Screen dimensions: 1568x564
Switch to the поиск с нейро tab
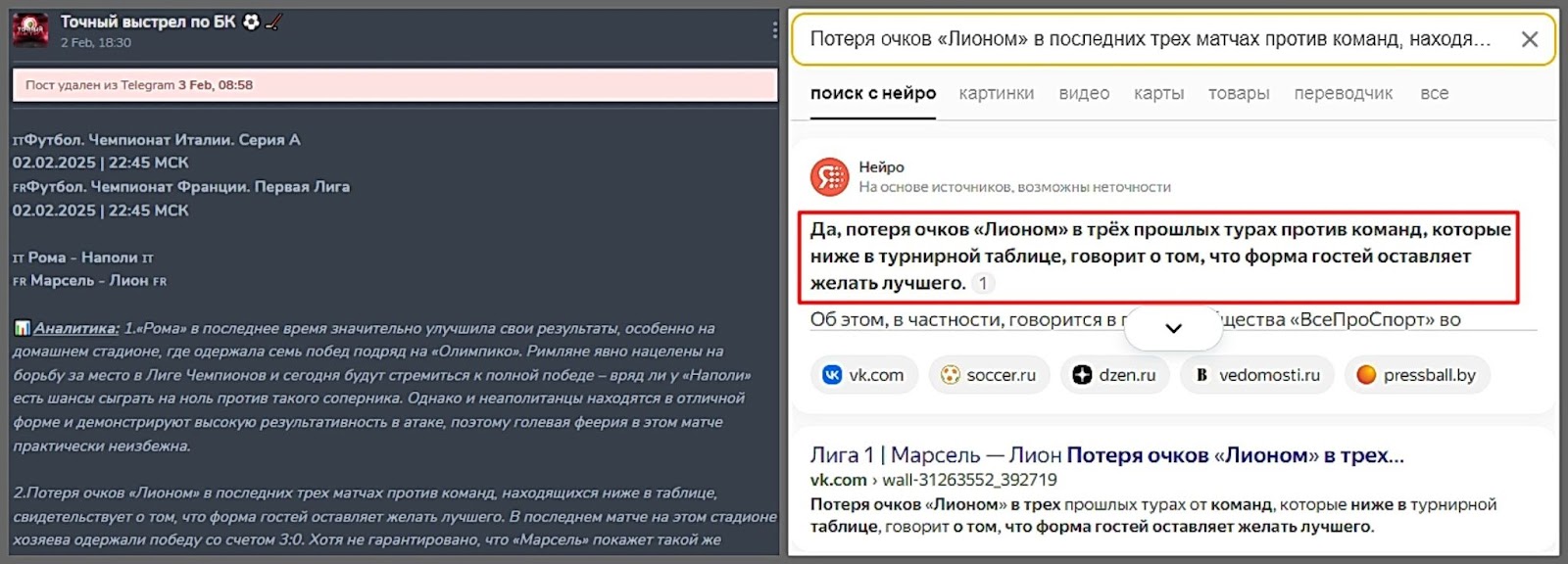click(873, 94)
